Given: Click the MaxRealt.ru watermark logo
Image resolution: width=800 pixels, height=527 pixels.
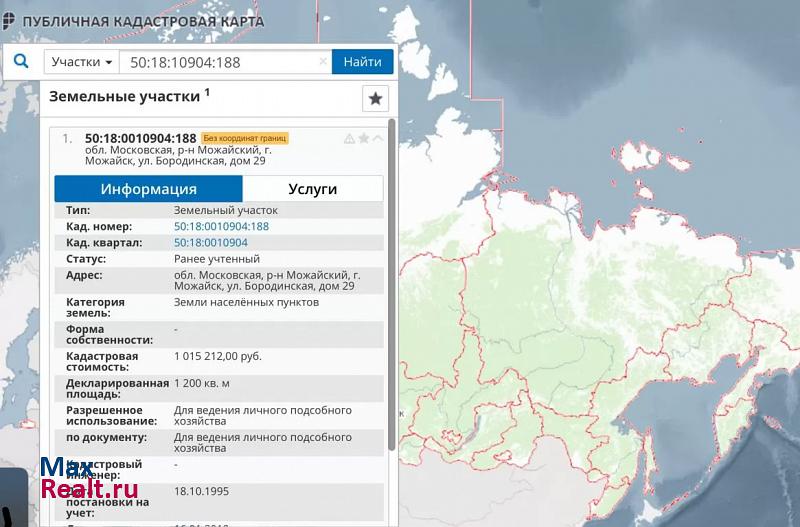Looking at the screenshot, I should point(88,480).
